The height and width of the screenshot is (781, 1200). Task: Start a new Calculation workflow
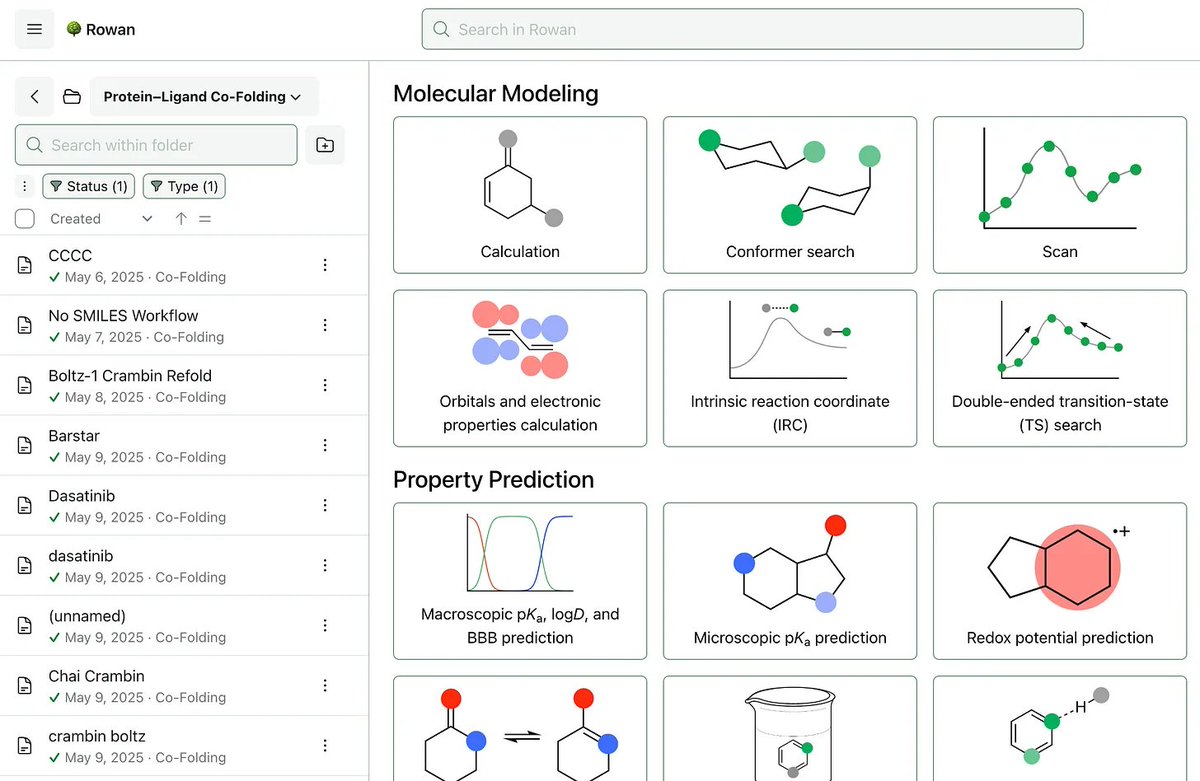519,195
